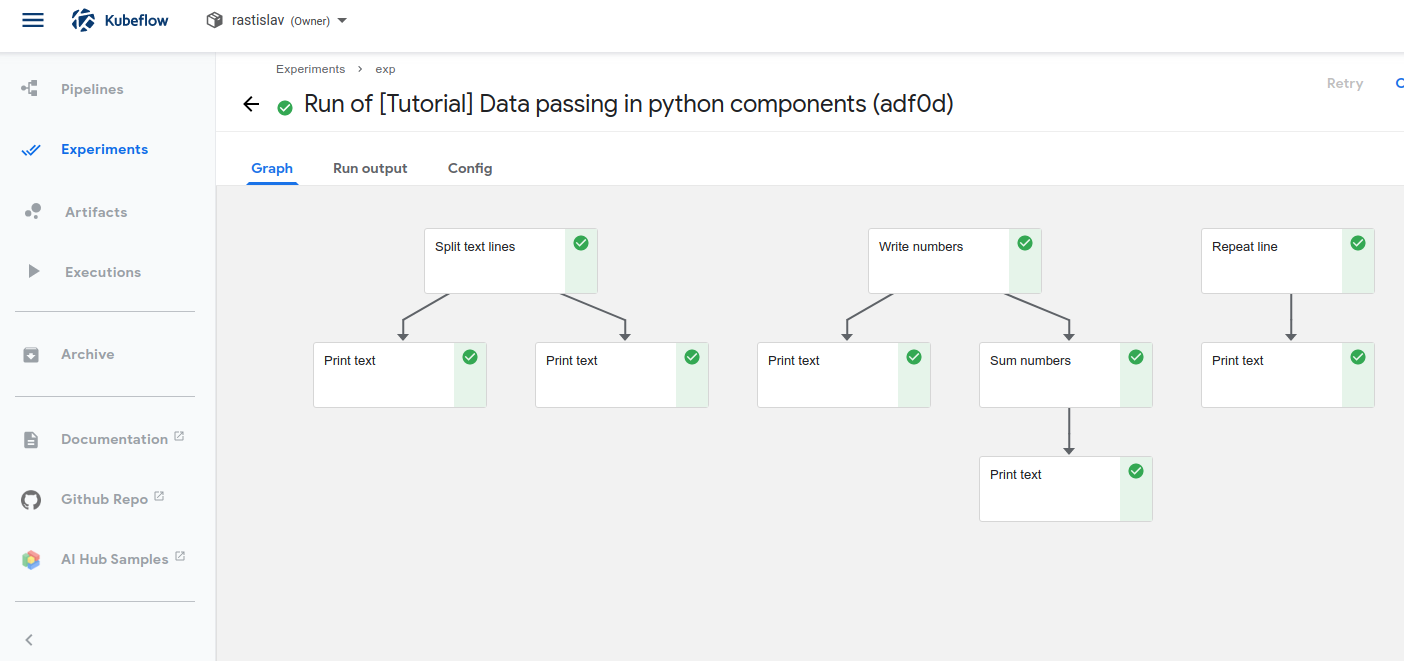This screenshot has width=1404, height=661.
Task: Click the Archive sidebar icon
Action: coord(31,355)
